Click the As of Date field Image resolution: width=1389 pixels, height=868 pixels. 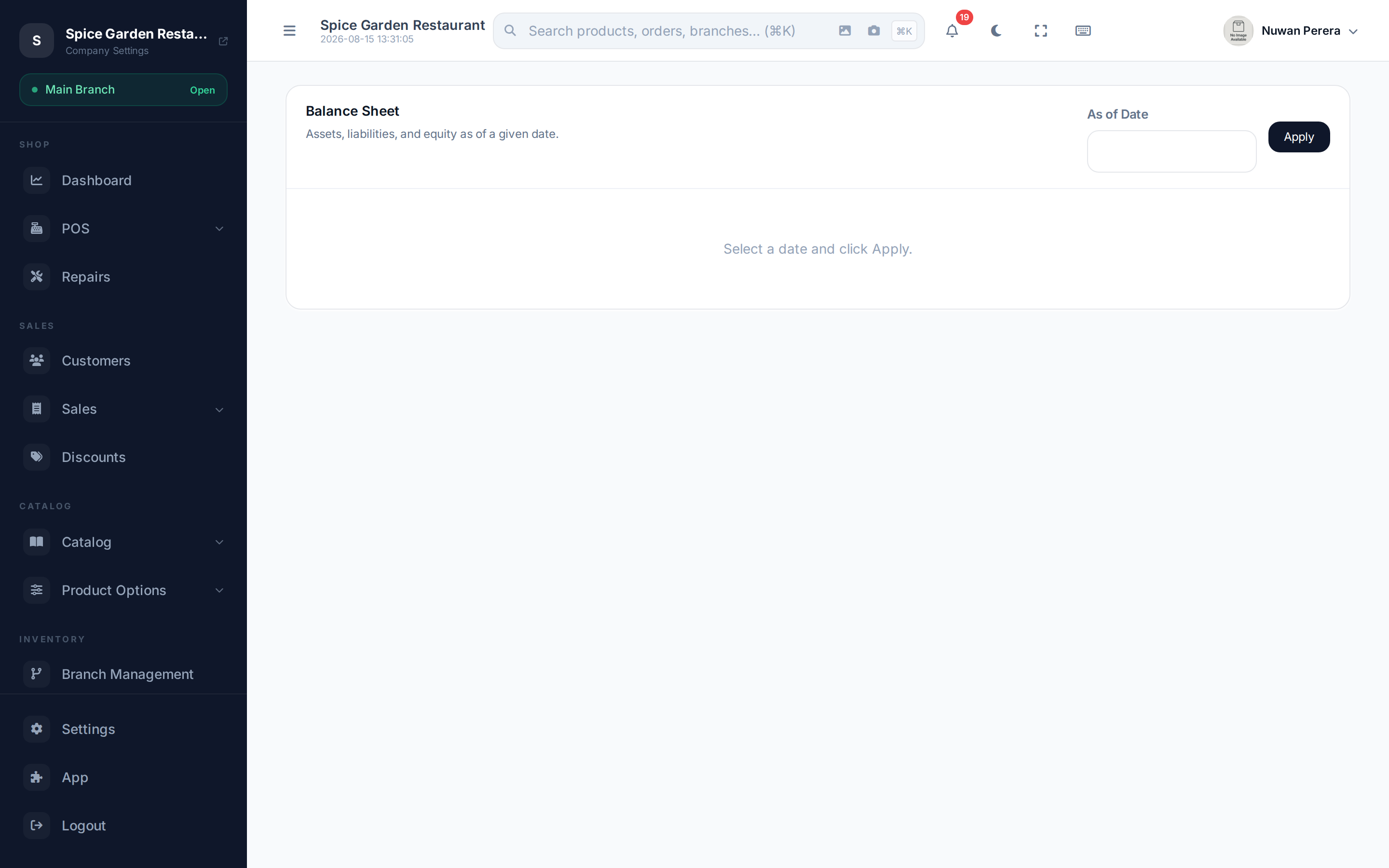1171,151
